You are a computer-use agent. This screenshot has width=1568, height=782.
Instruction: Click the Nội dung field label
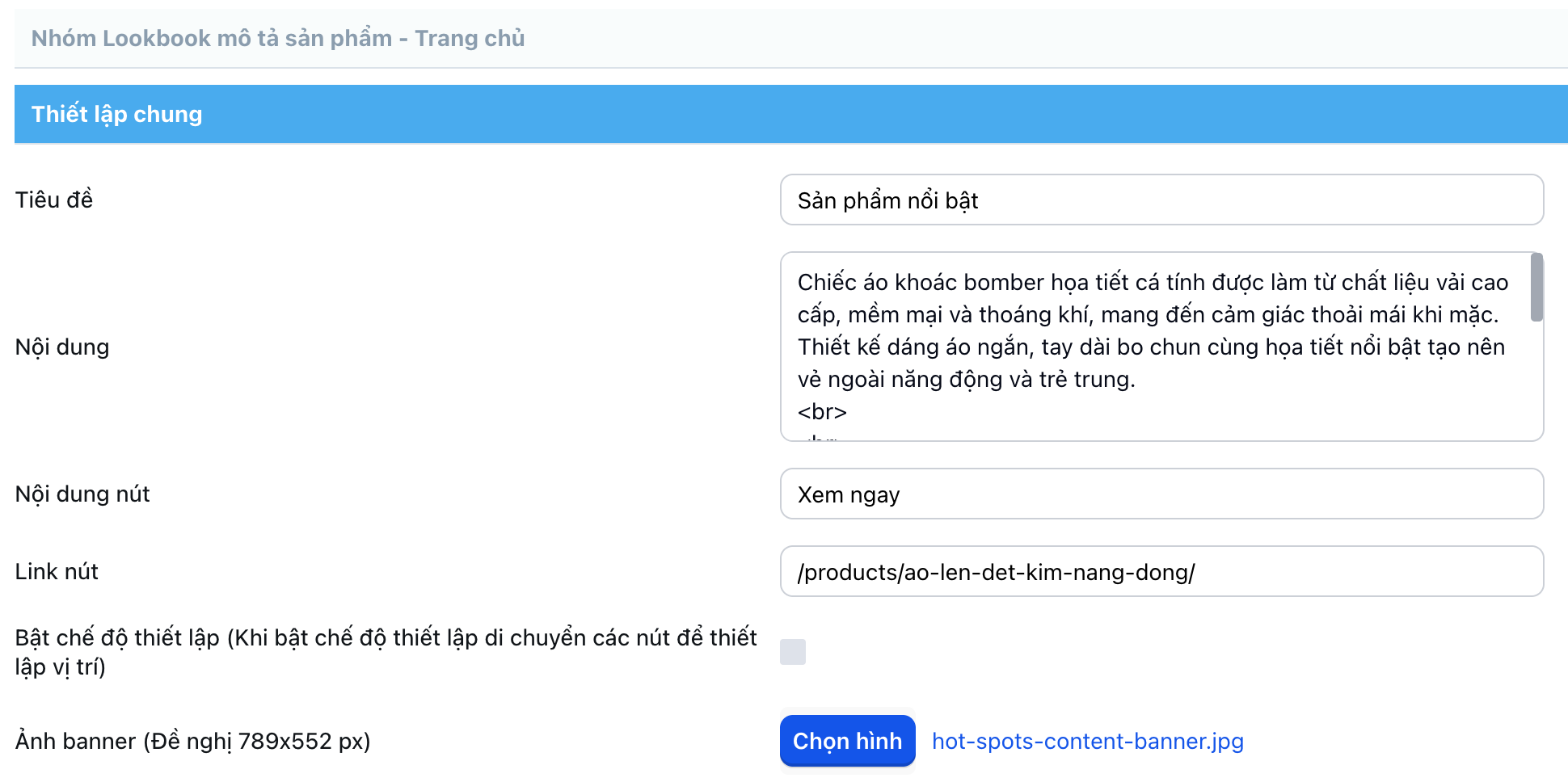click(62, 347)
